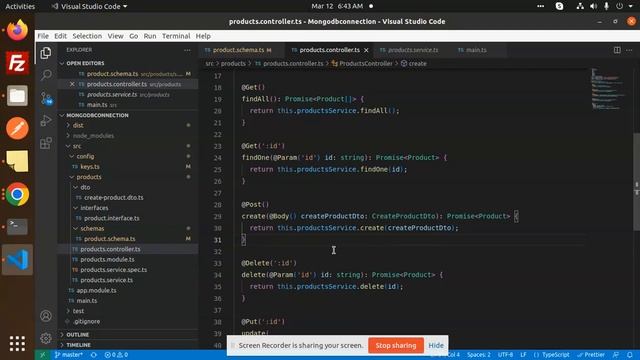
Task: Open app.module.ts file
Action: (96, 290)
